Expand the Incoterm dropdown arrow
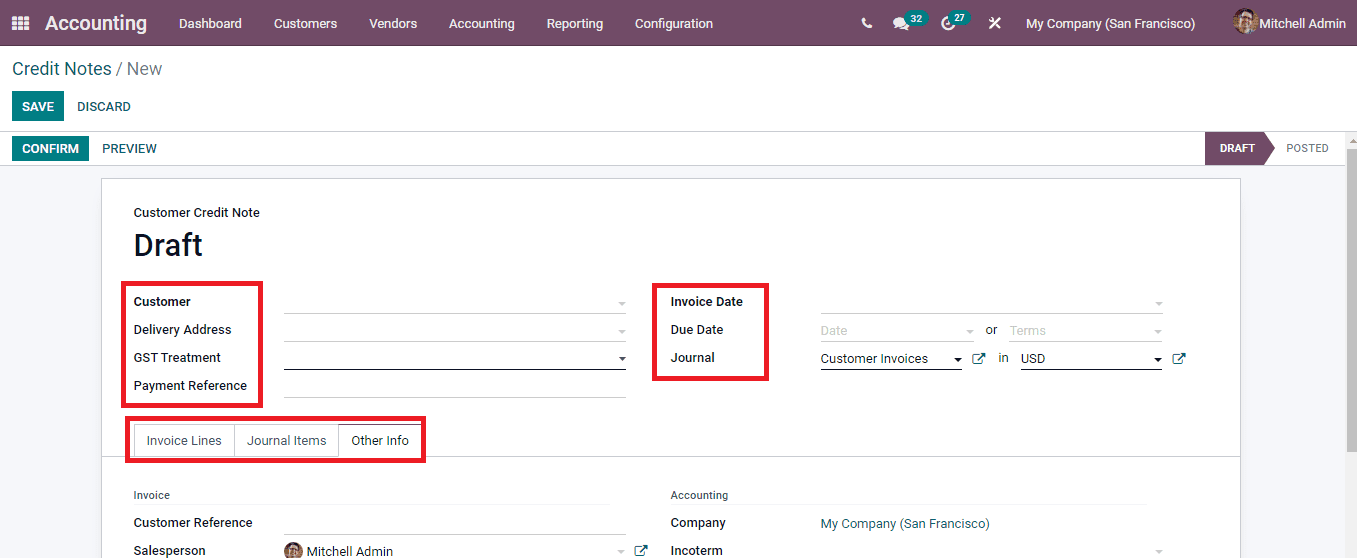Image resolution: width=1357 pixels, height=558 pixels. (x=1158, y=552)
